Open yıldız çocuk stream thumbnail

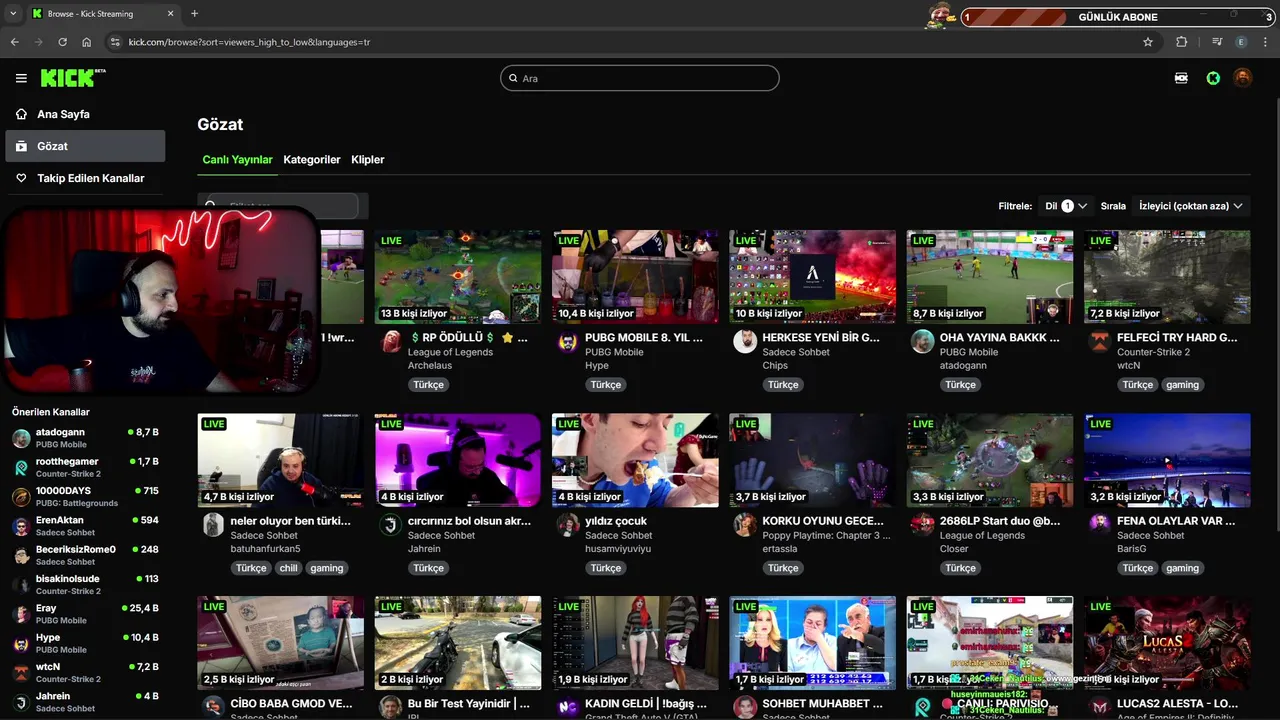[x=635, y=460]
